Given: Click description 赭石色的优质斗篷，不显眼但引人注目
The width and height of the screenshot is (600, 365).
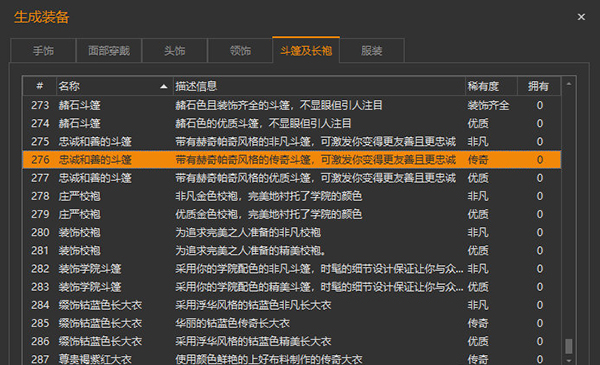Looking at the screenshot, I should pyautogui.click(x=263, y=123).
